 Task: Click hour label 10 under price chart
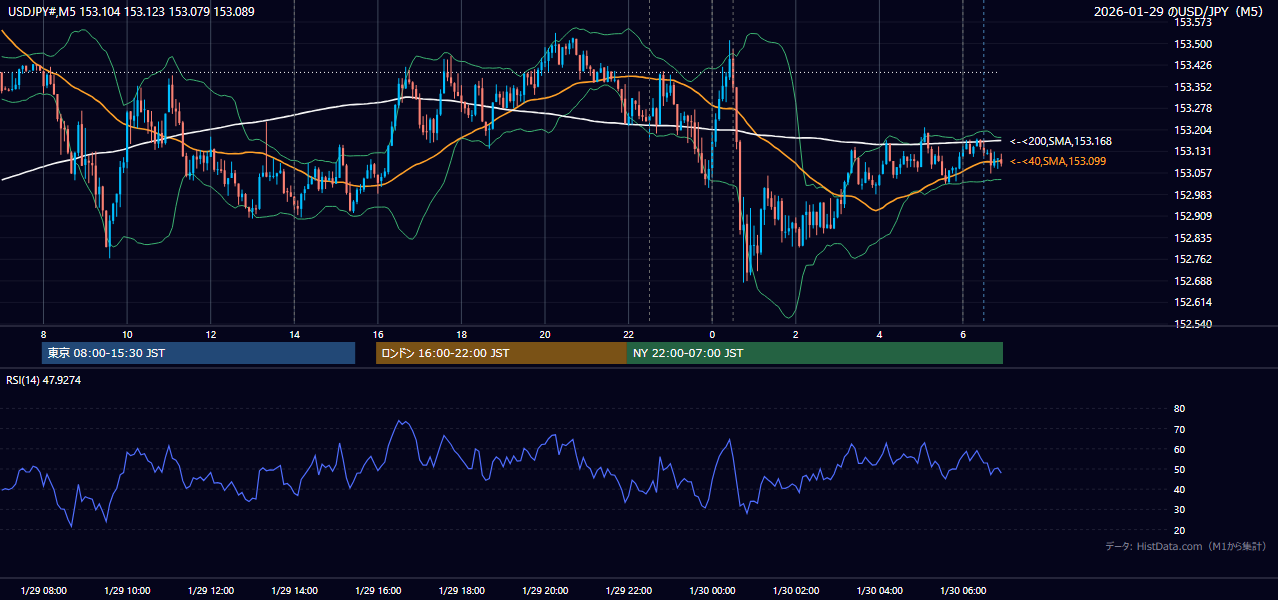click(x=127, y=334)
